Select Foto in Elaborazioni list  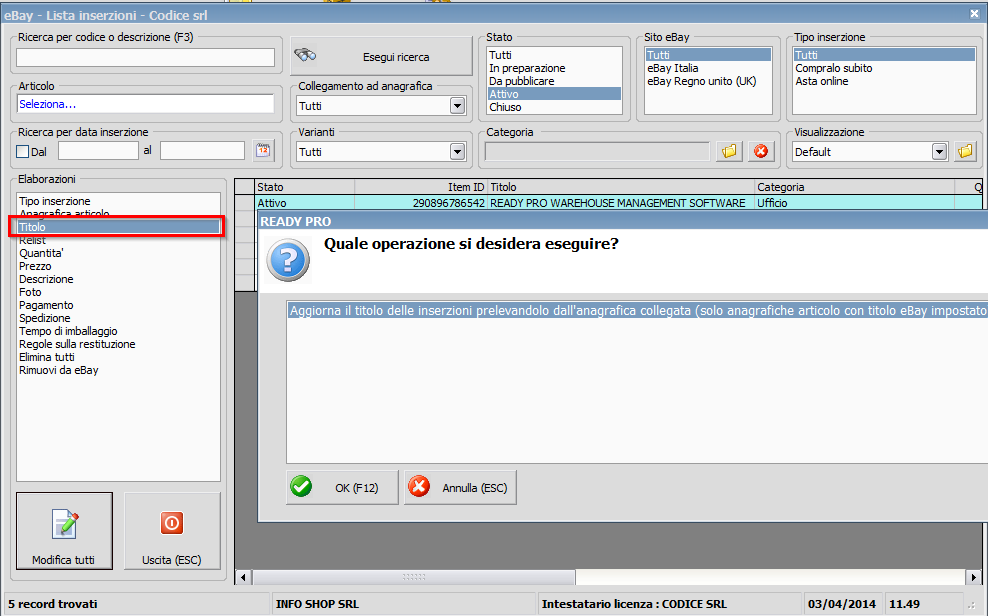(x=118, y=292)
